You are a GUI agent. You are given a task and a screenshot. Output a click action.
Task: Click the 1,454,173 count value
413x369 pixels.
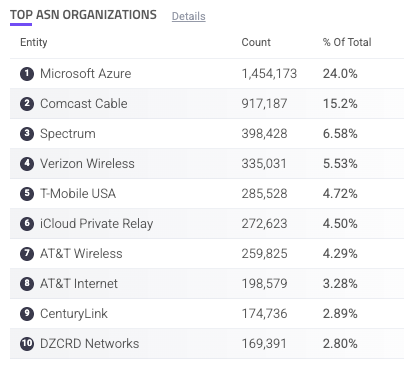[x=269, y=74]
